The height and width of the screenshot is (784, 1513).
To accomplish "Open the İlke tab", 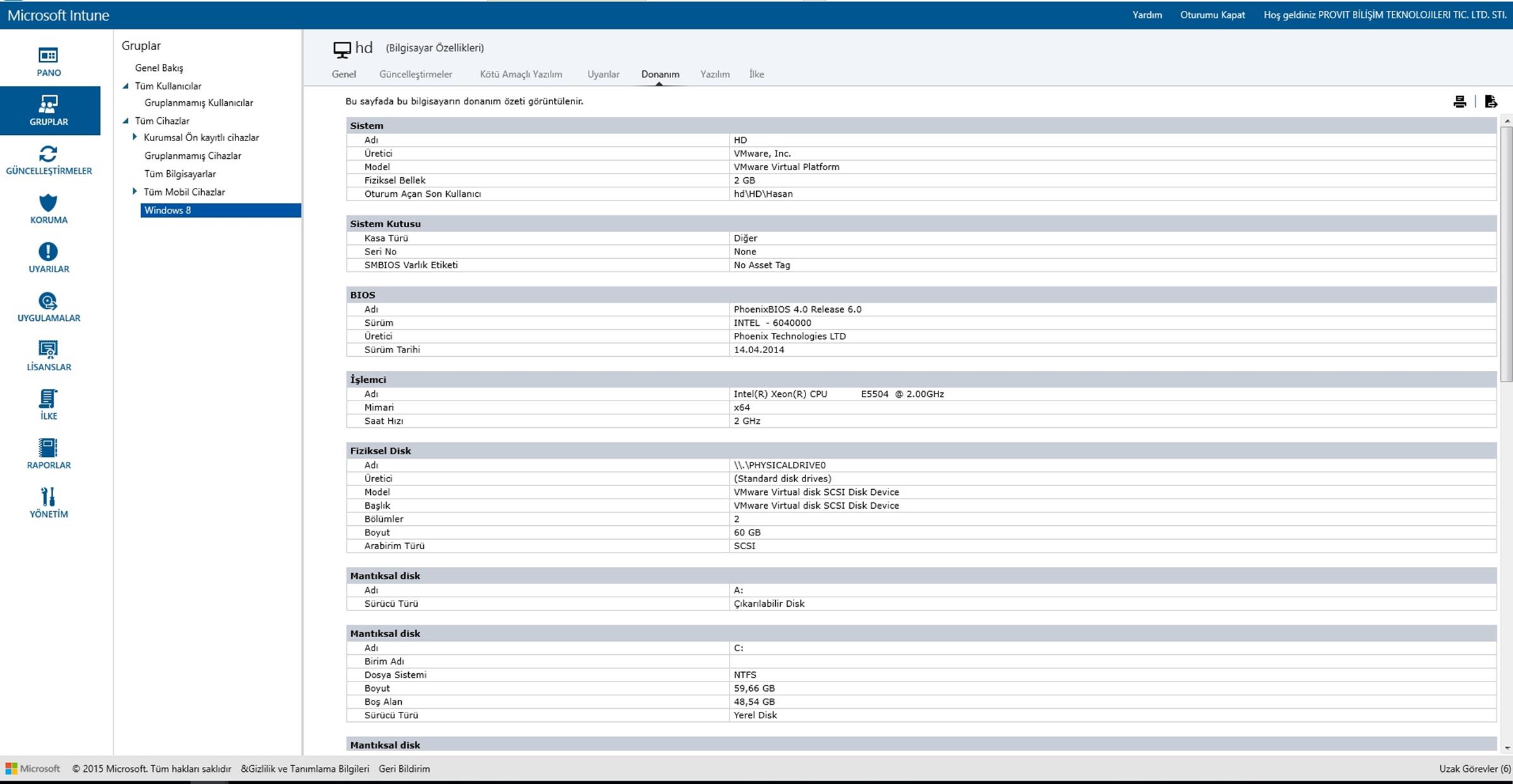I will coord(757,74).
